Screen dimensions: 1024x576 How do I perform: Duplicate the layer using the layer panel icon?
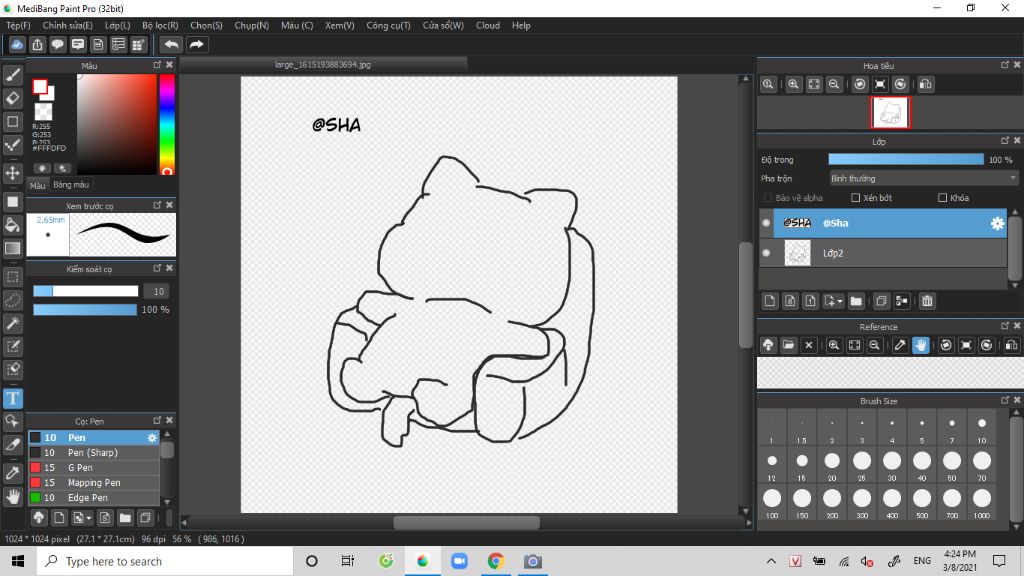881,301
